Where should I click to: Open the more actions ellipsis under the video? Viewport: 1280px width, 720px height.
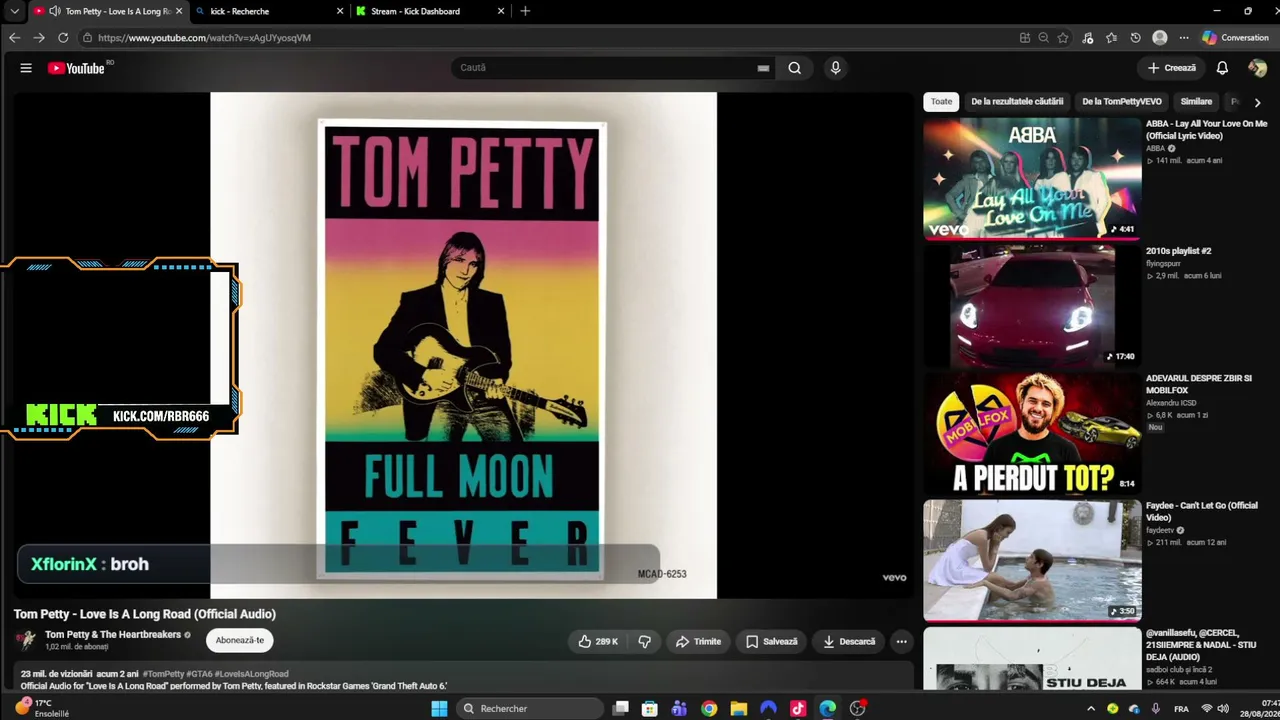[x=901, y=641]
